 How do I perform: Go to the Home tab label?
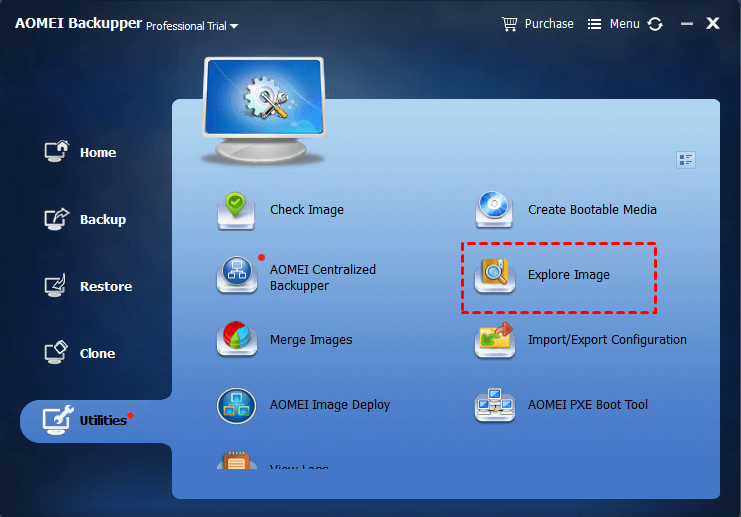[x=98, y=153]
